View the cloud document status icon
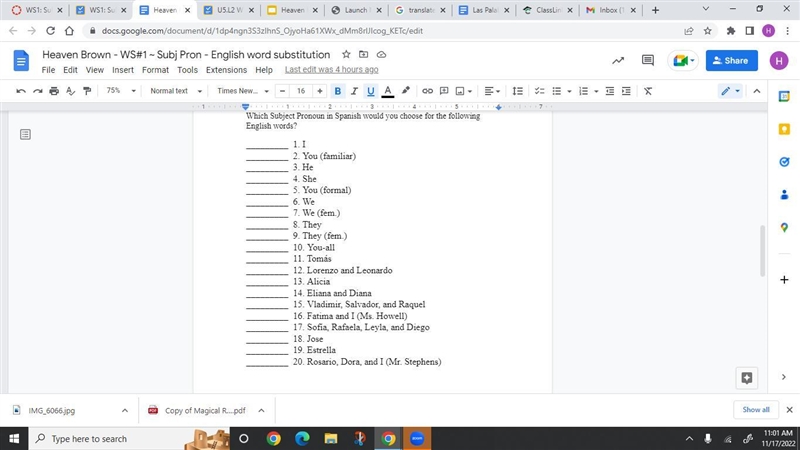This screenshot has width=800, height=450. tap(381, 55)
